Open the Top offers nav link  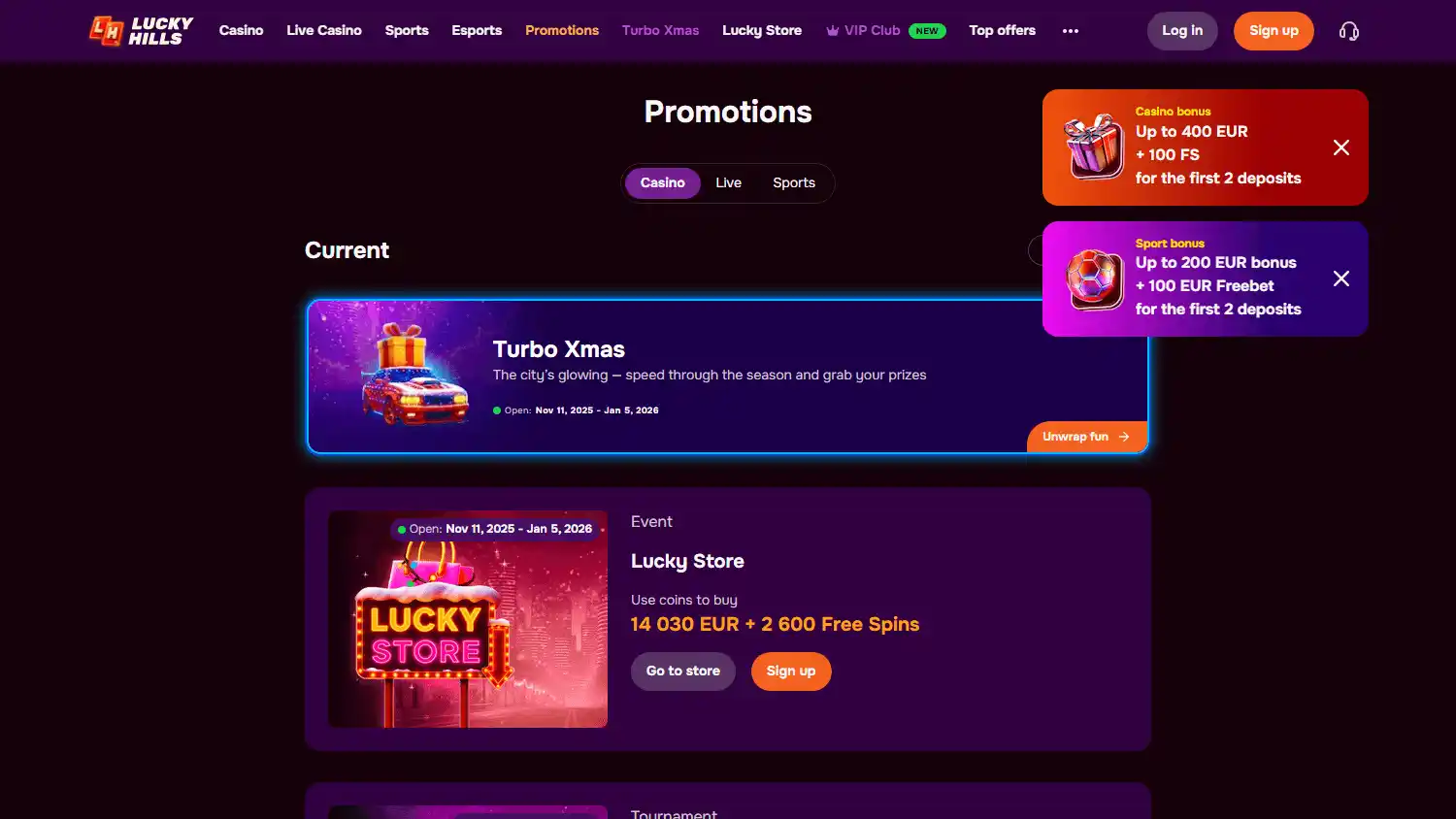pyautogui.click(x=1002, y=31)
